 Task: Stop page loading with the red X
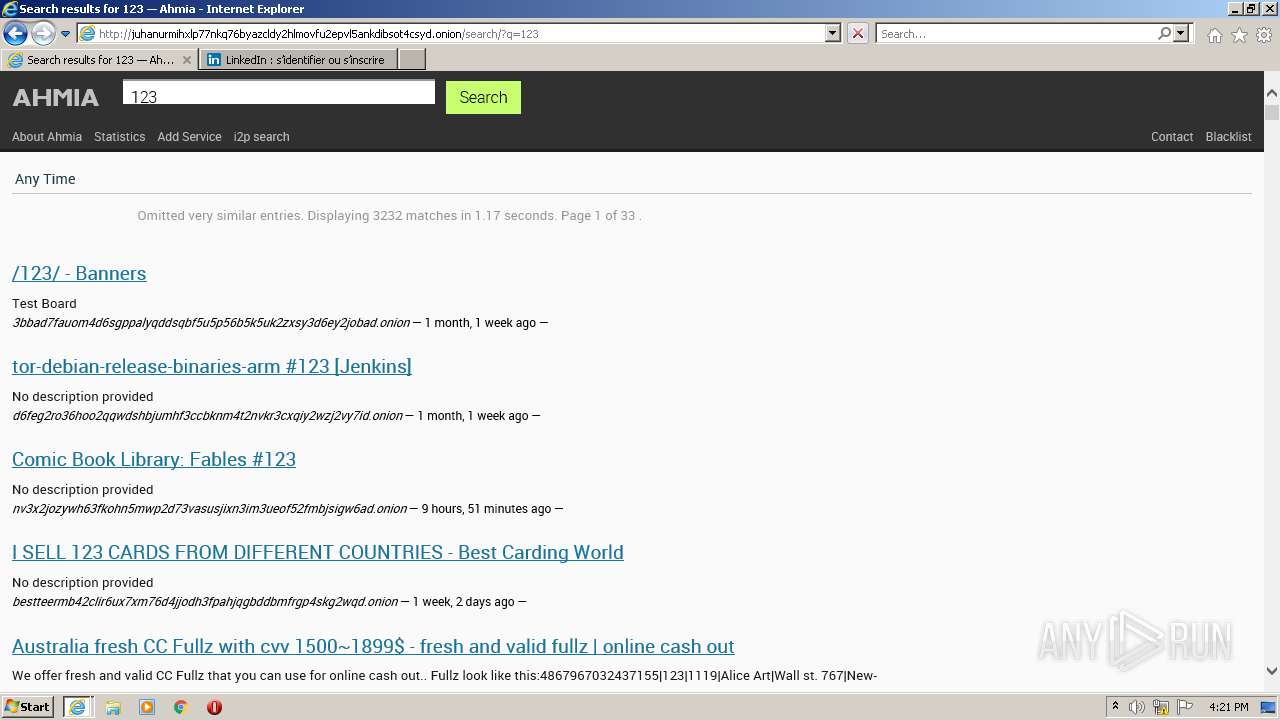[x=857, y=33]
